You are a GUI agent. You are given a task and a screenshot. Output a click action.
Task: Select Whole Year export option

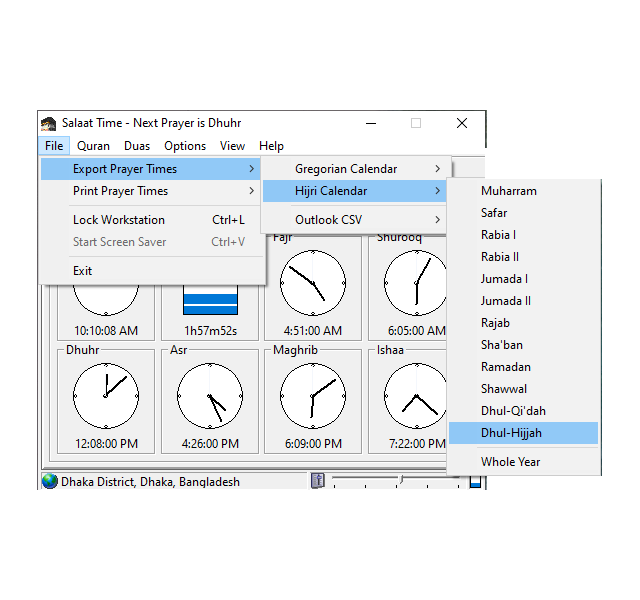[x=523, y=462]
